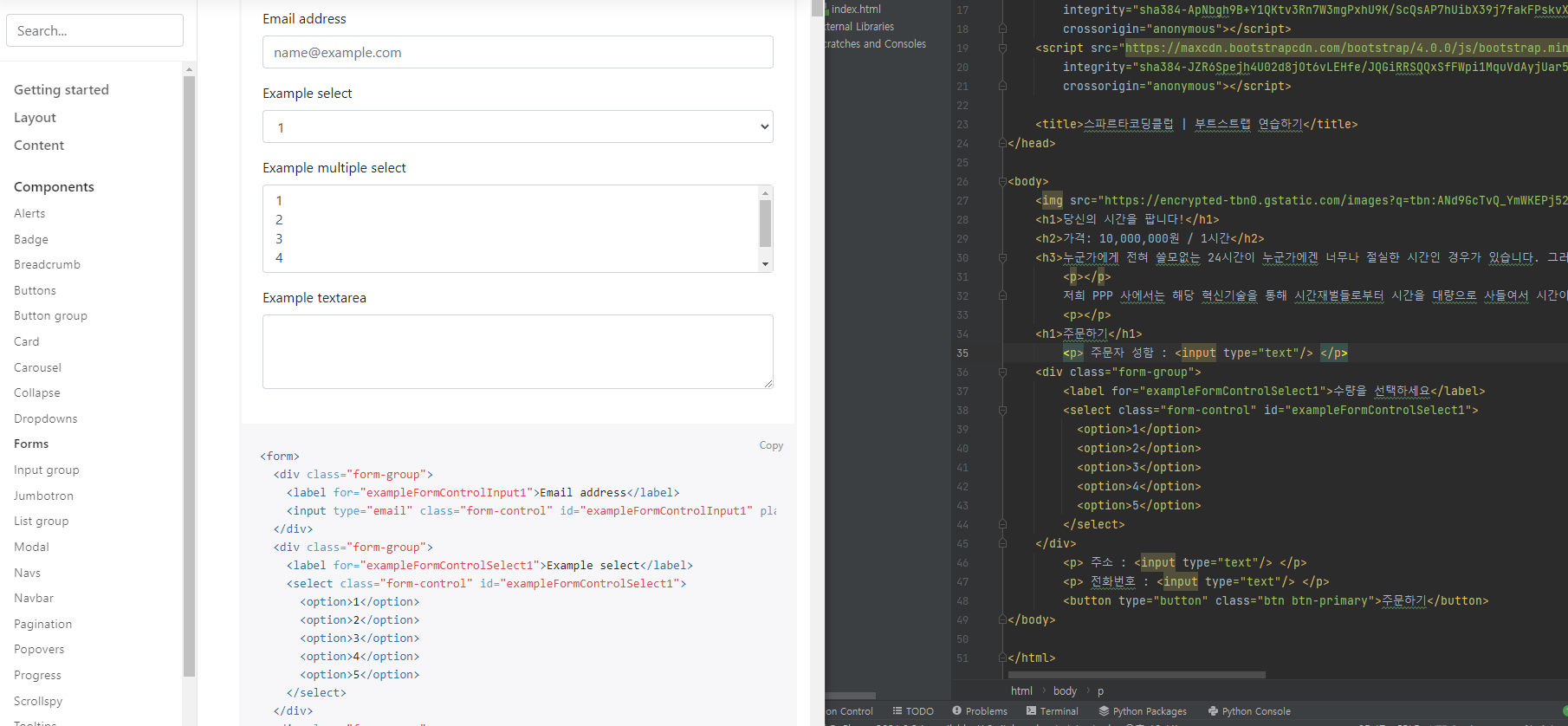Go to the Button group page
This screenshot has height=726, width=1568.
click(50, 315)
